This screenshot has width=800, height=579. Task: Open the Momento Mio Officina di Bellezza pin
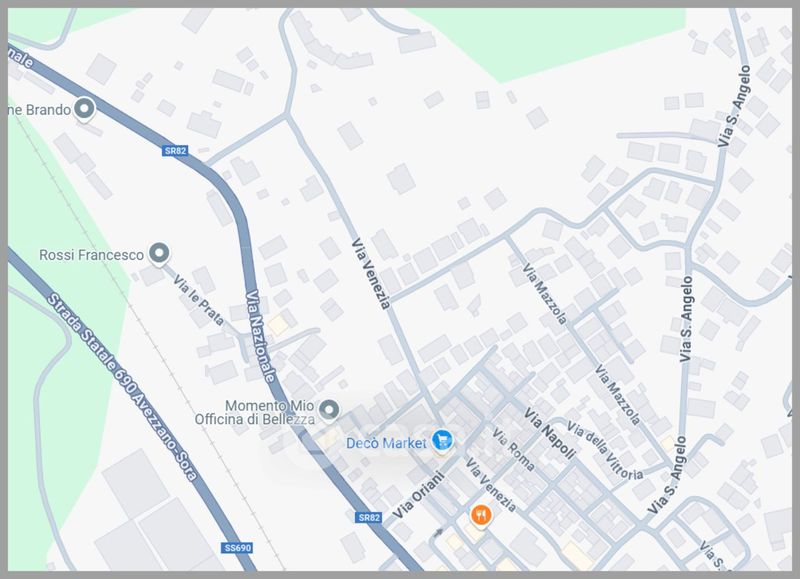pyautogui.click(x=329, y=410)
